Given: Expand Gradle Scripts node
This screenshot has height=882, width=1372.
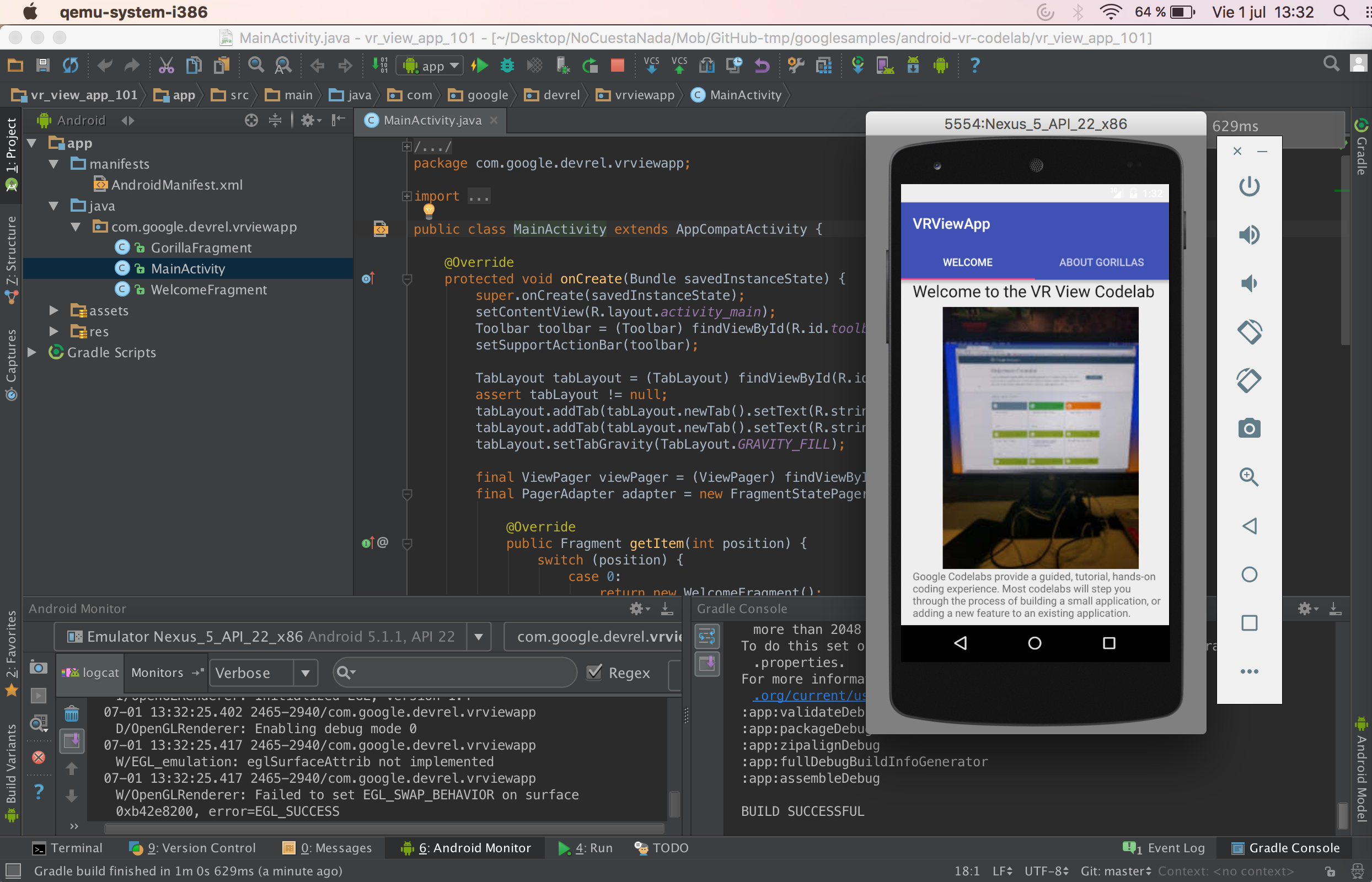Looking at the screenshot, I should point(33,352).
